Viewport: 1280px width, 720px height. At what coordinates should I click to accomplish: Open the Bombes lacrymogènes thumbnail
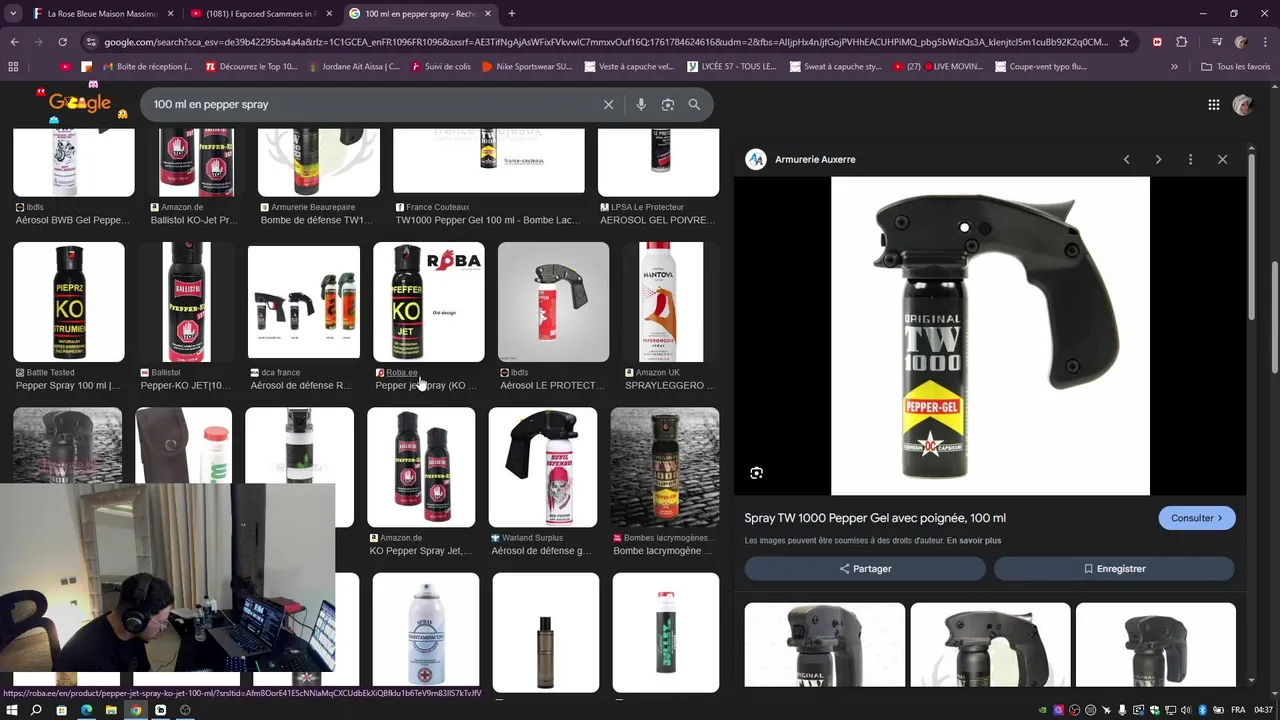point(665,467)
